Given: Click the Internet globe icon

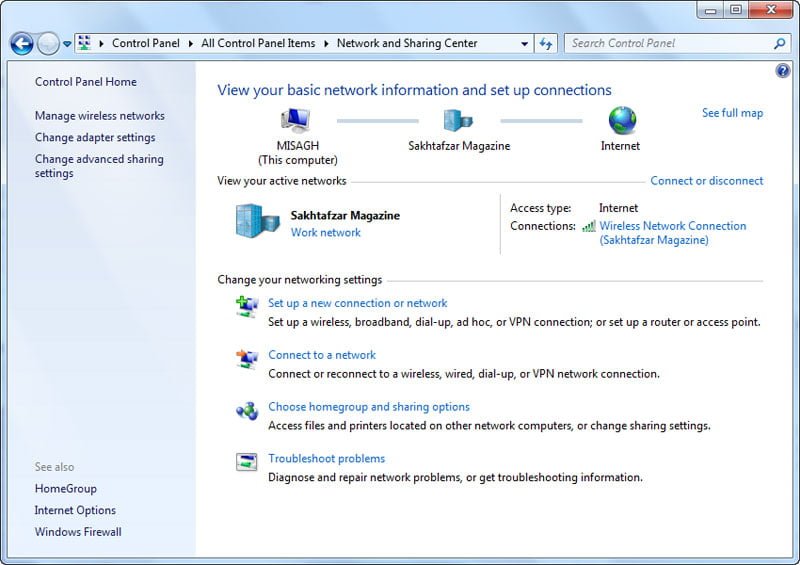Looking at the screenshot, I should pyautogui.click(x=621, y=121).
